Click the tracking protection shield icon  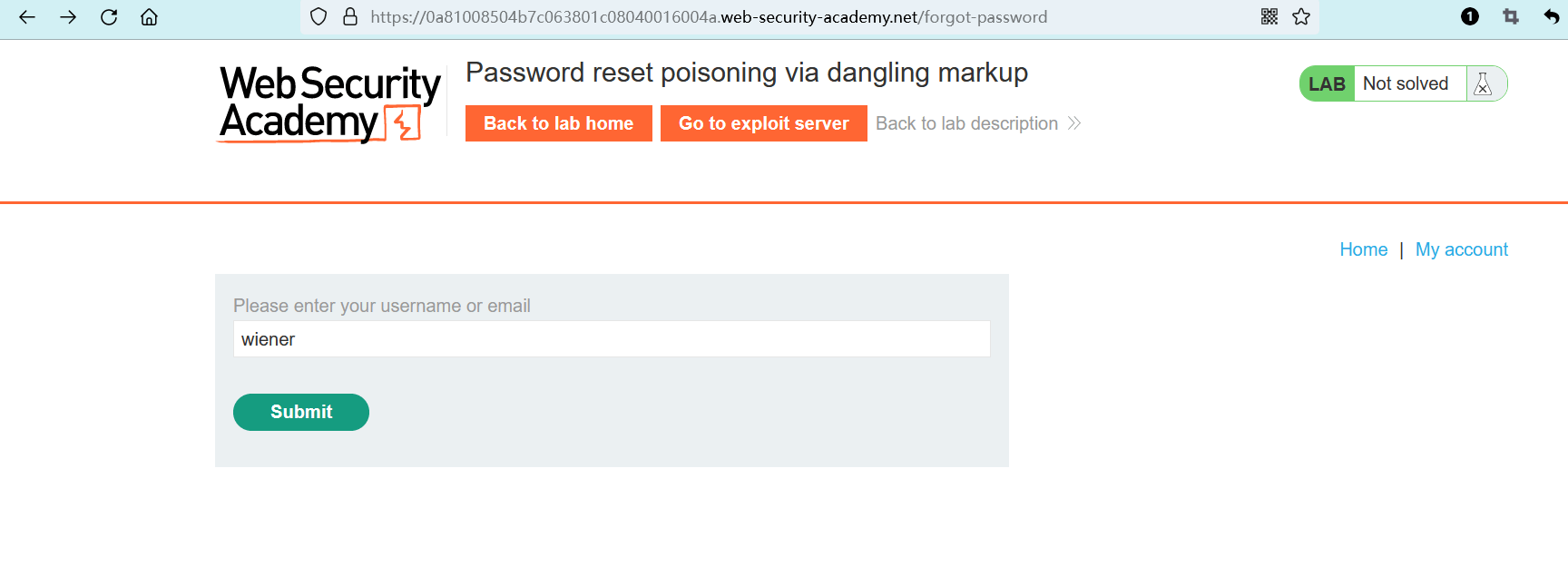(x=318, y=17)
